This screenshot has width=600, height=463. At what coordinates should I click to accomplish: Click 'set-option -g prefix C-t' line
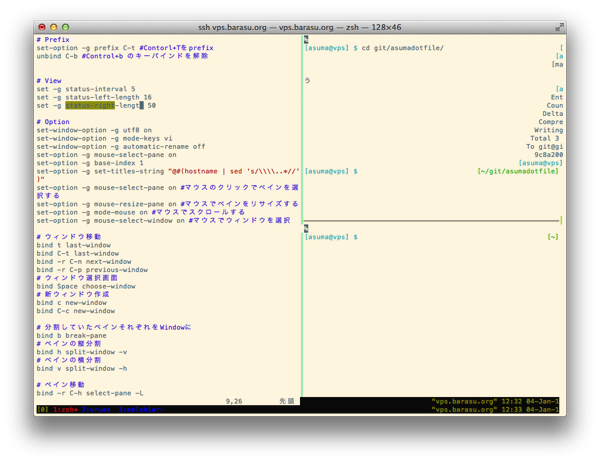click(125, 48)
